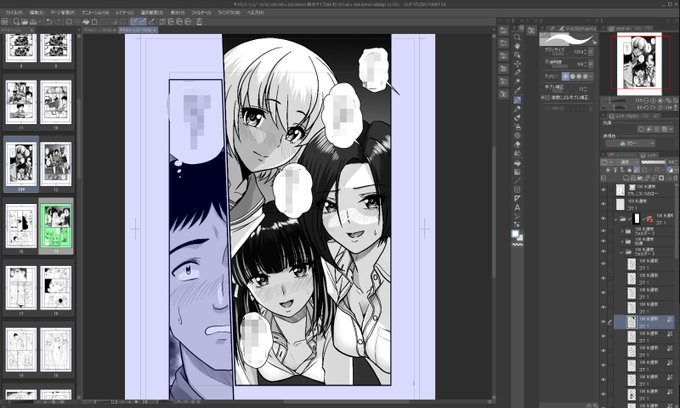Screen dimensions: 680x408
Task: Collapse the masked frame folder arrow
Action: [616, 219]
